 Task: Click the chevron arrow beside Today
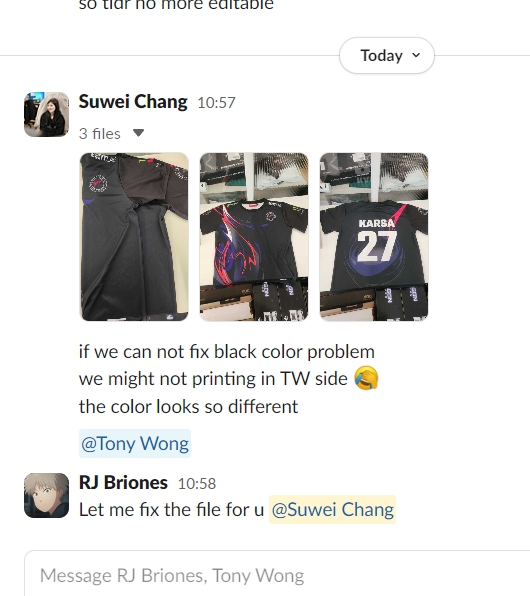416,55
